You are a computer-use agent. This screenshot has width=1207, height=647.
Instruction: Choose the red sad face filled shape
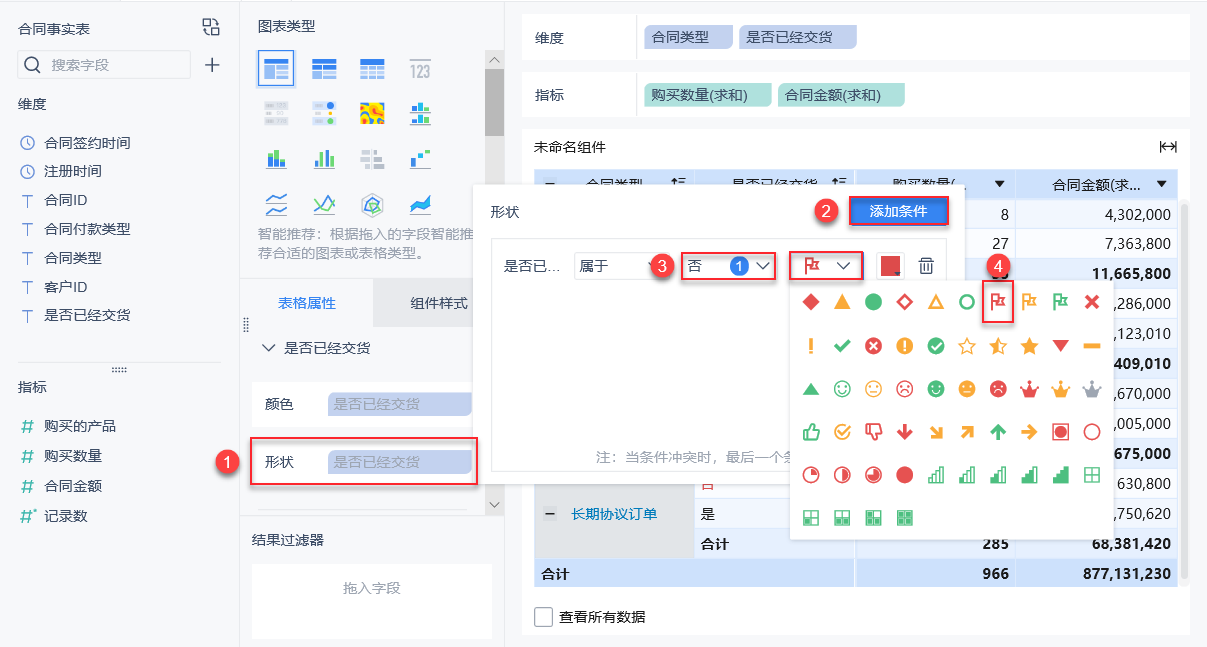click(x=998, y=388)
